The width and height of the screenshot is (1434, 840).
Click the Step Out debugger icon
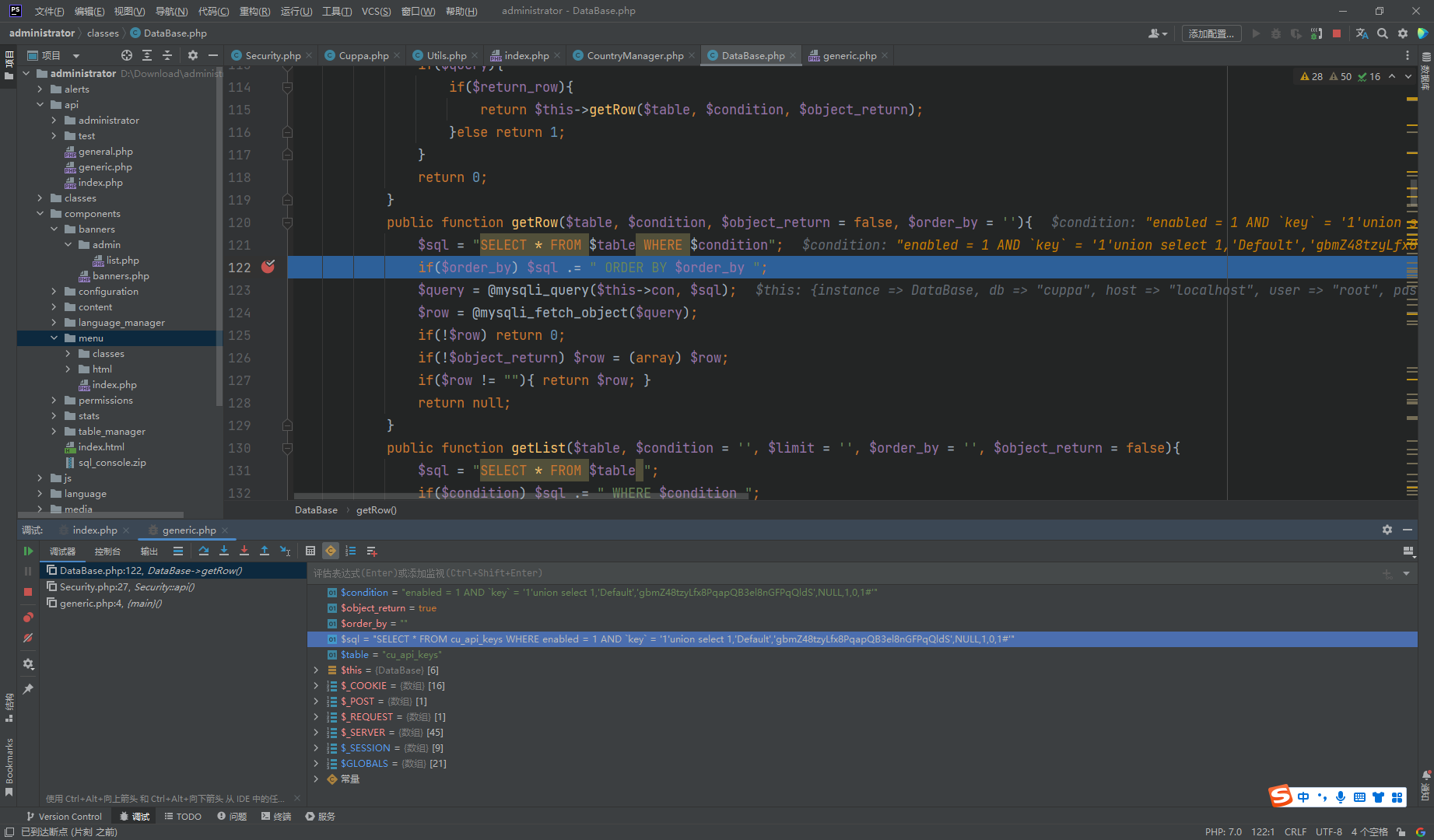click(x=265, y=551)
